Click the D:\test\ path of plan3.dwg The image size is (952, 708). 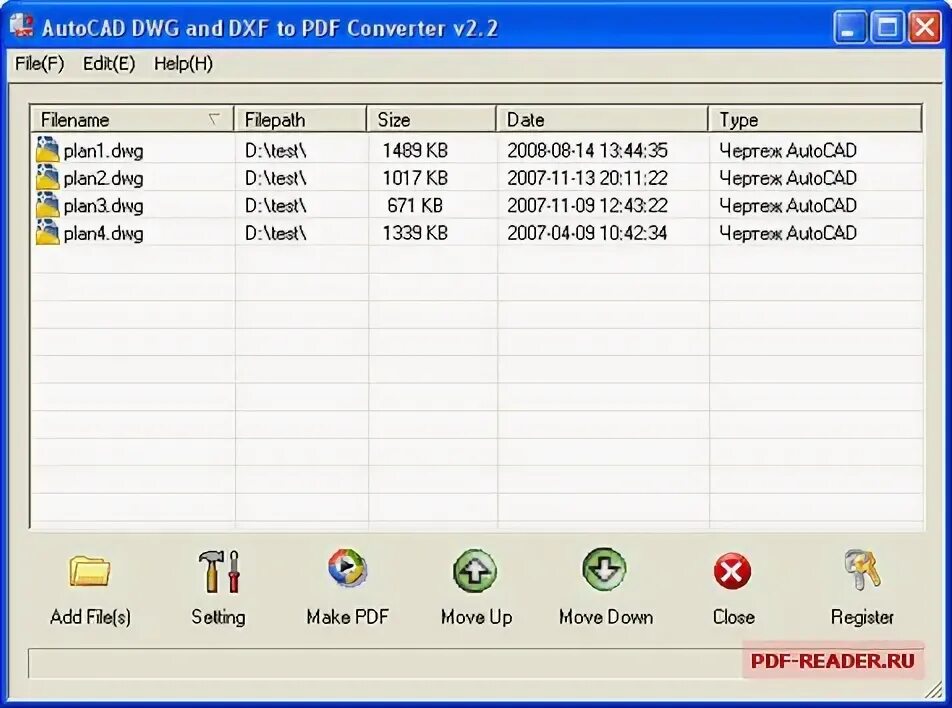276,205
